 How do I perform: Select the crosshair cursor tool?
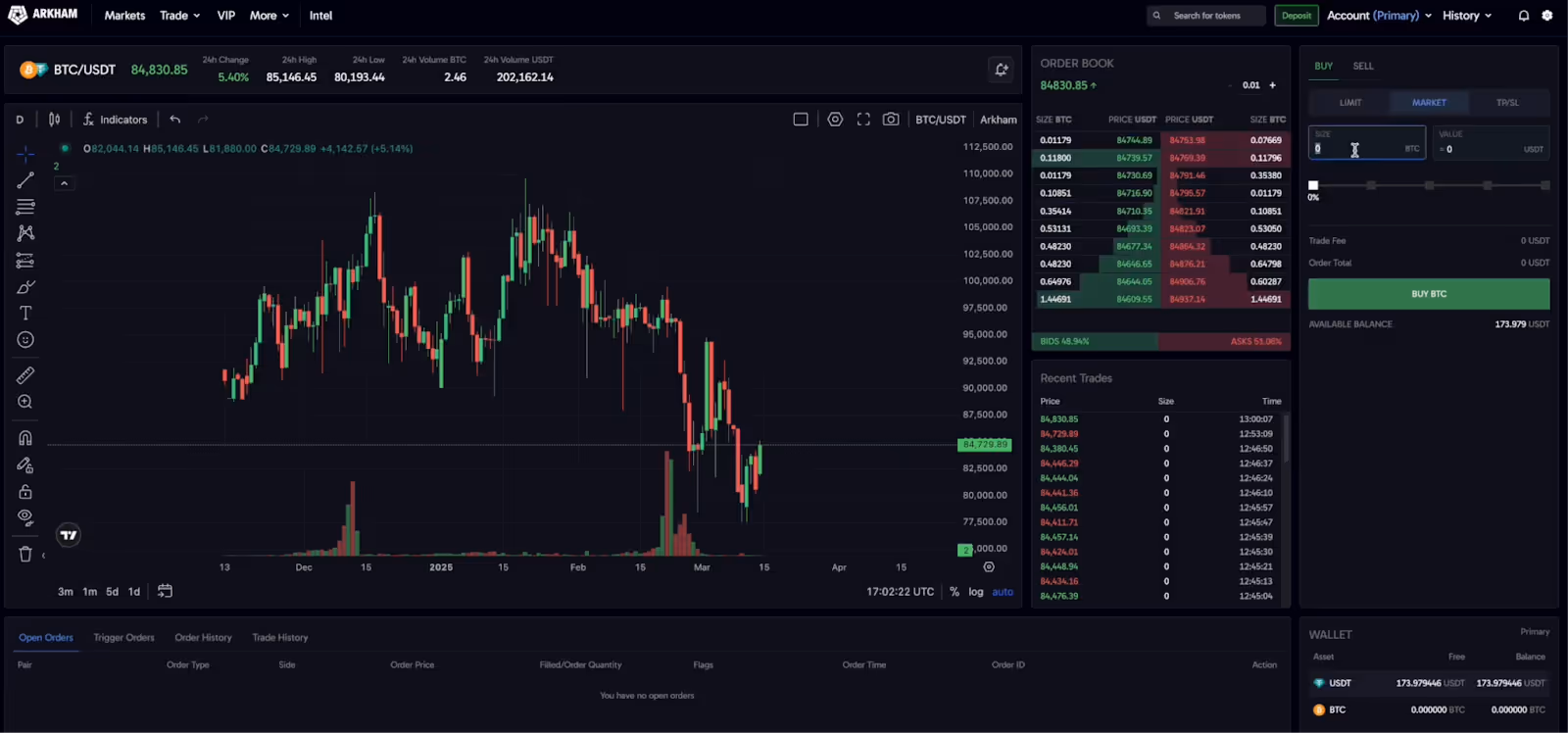pos(25,153)
